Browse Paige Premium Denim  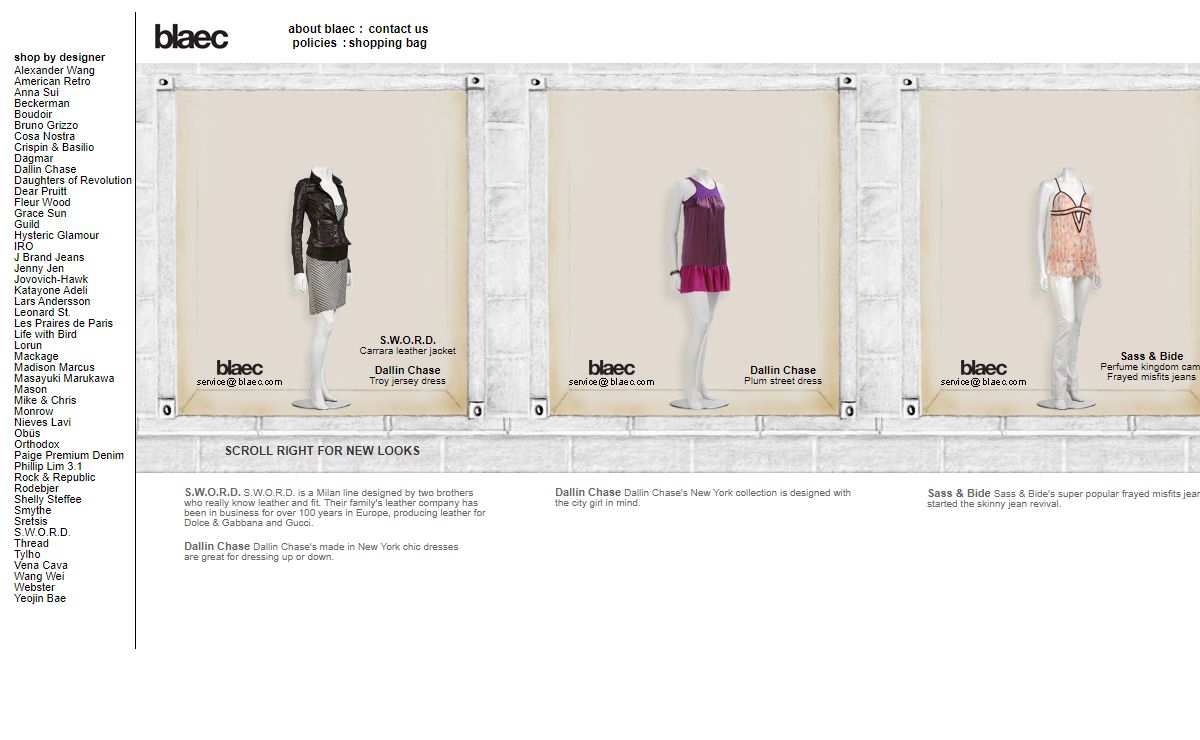click(x=69, y=455)
